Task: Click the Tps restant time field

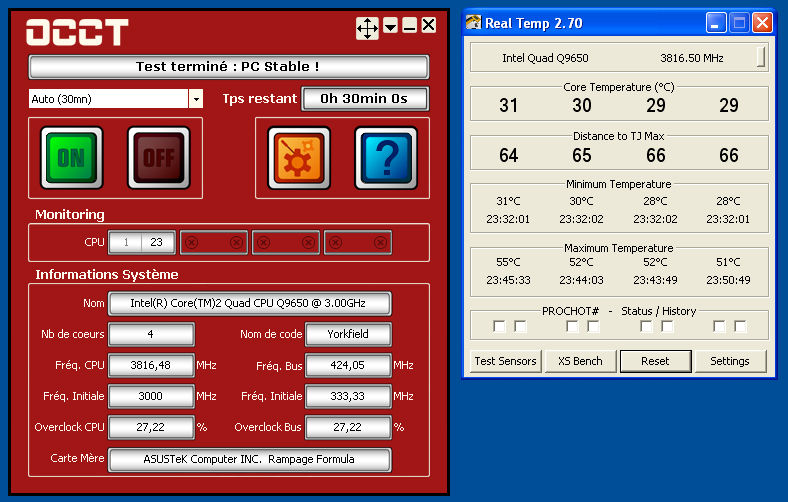Action: [x=366, y=98]
